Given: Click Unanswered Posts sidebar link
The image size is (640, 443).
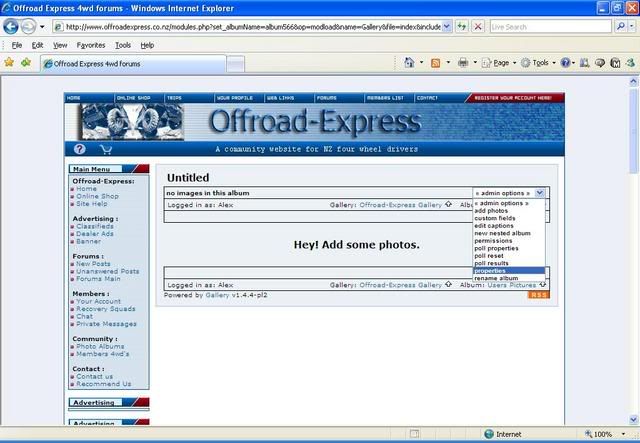Looking at the screenshot, I should [108, 271].
